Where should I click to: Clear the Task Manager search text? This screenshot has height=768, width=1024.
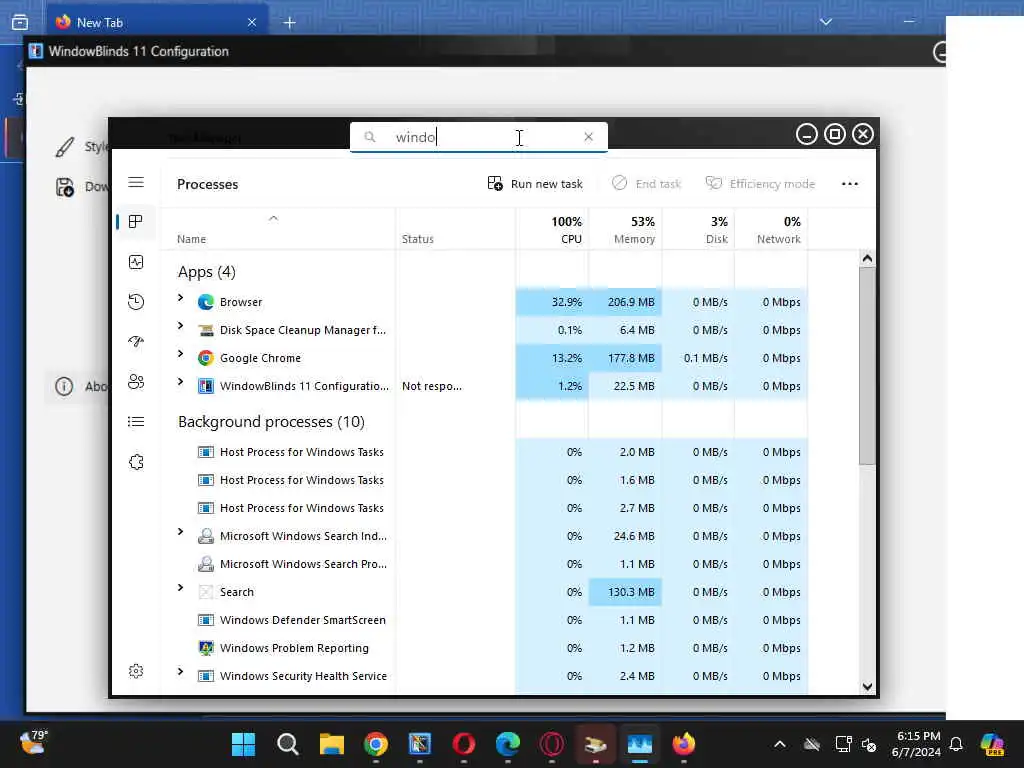tap(588, 136)
